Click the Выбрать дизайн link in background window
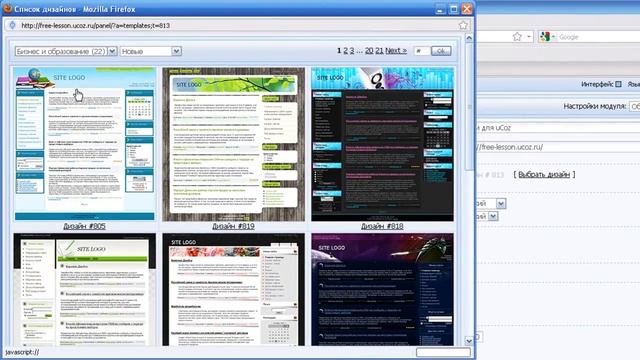This screenshot has height=360, width=640. click(544, 174)
